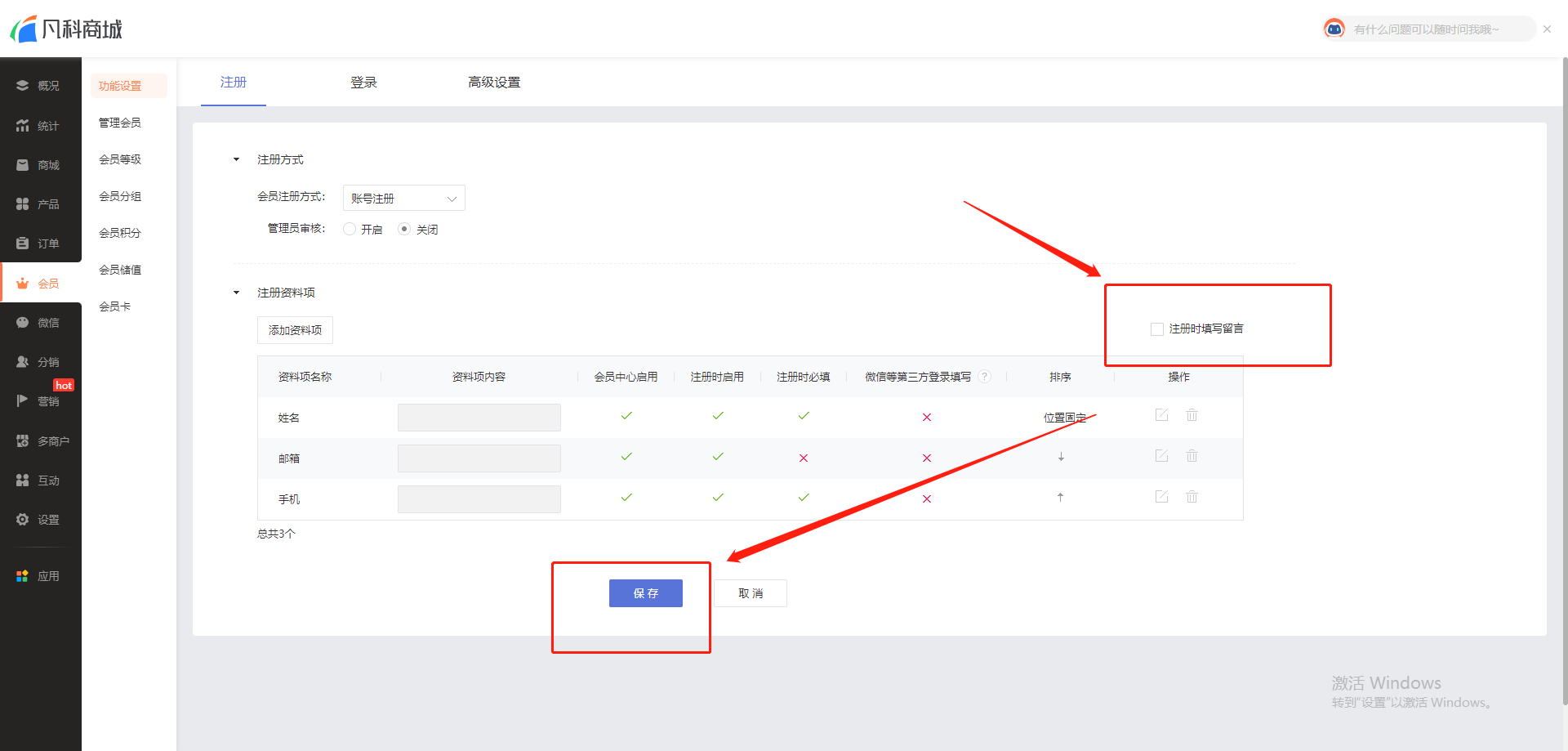Click the help question mark beside 微信等第三方登录填写

point(985,377)
